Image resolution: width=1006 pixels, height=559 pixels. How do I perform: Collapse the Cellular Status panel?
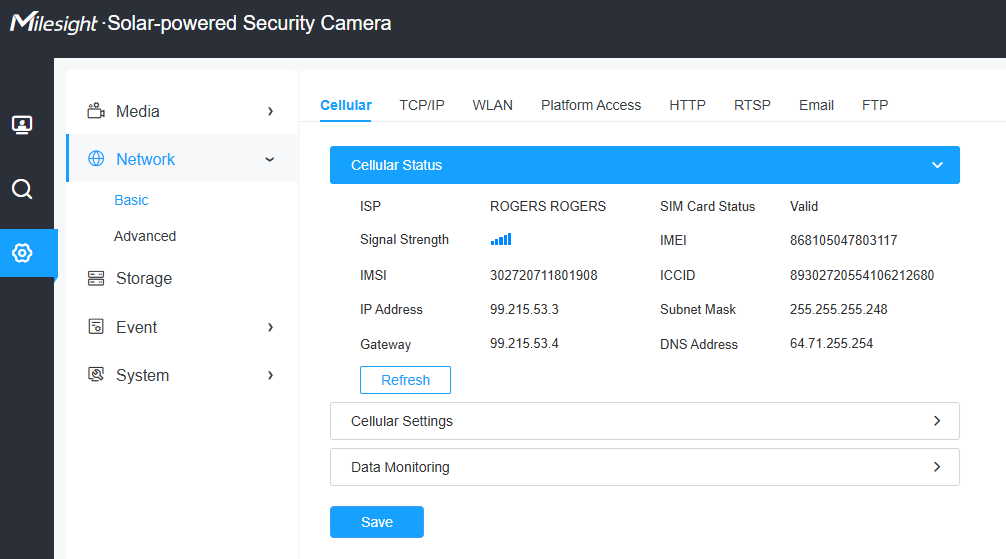click(x=936, y=165)
